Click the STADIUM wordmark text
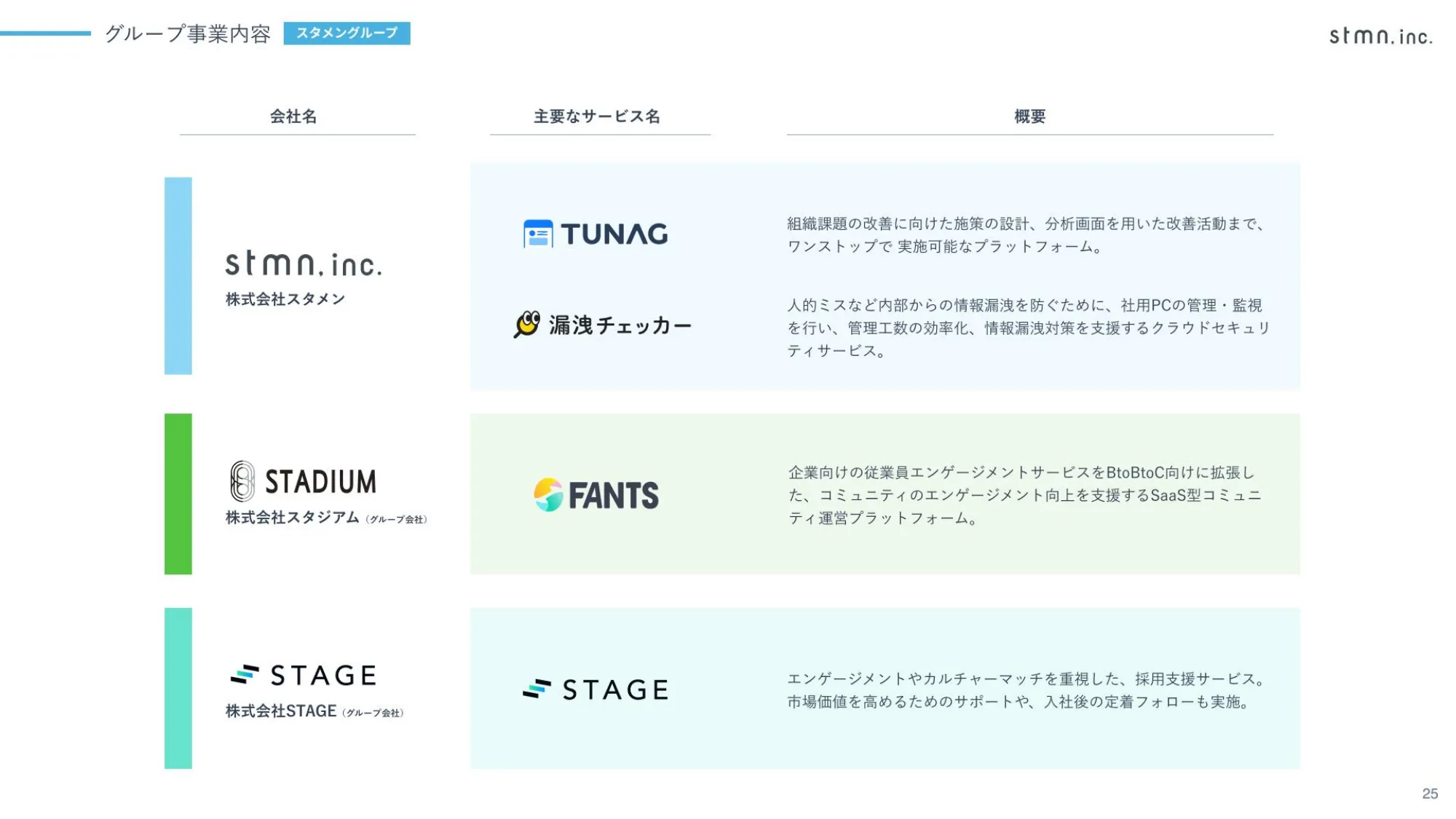The width and height of the screenshot is (1456, 819). (x=320, y=482)
